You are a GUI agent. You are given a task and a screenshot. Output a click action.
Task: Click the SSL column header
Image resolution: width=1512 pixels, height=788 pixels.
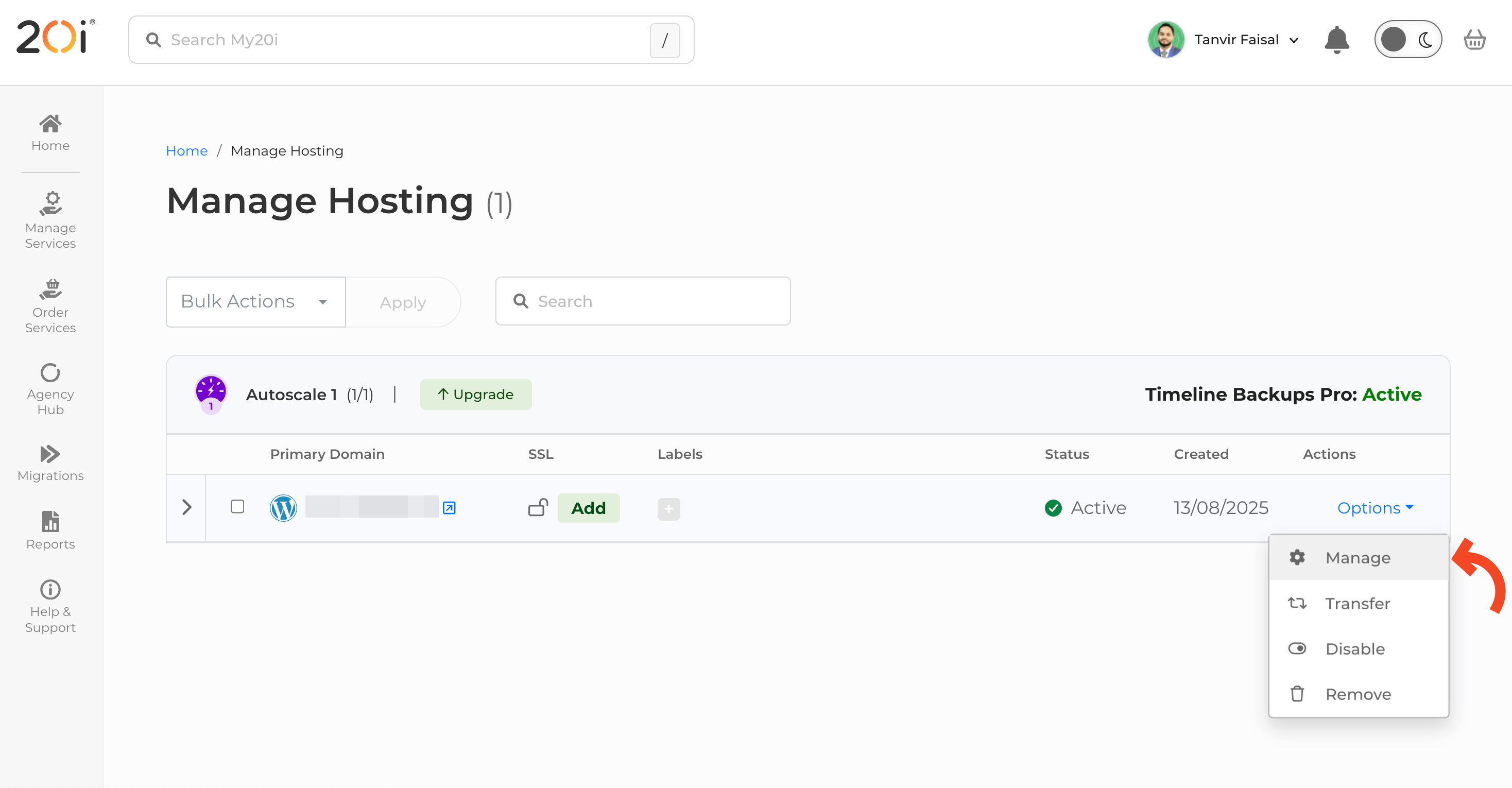click(541, 454)
